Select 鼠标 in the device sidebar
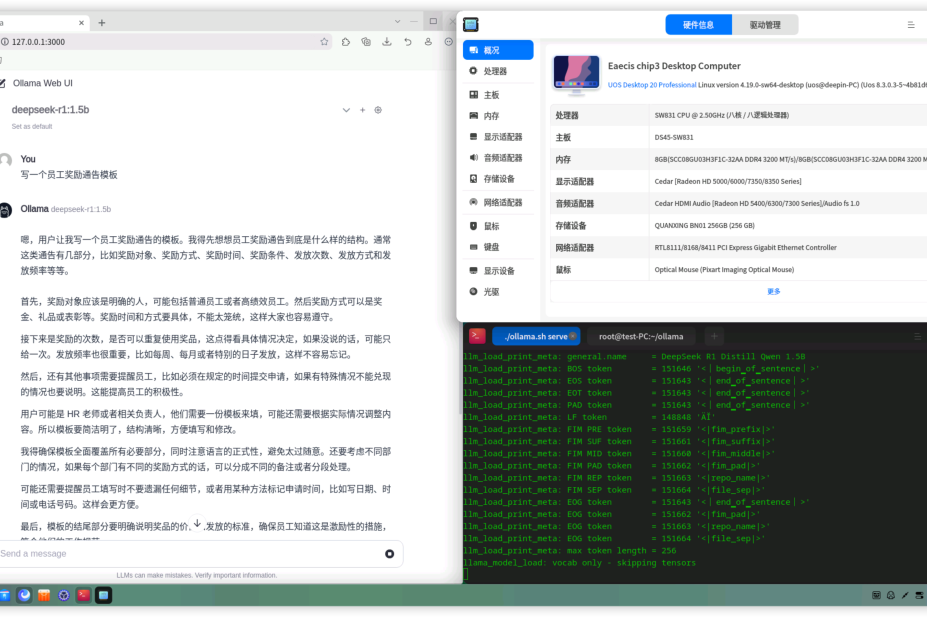 click(x=498, y=226)
